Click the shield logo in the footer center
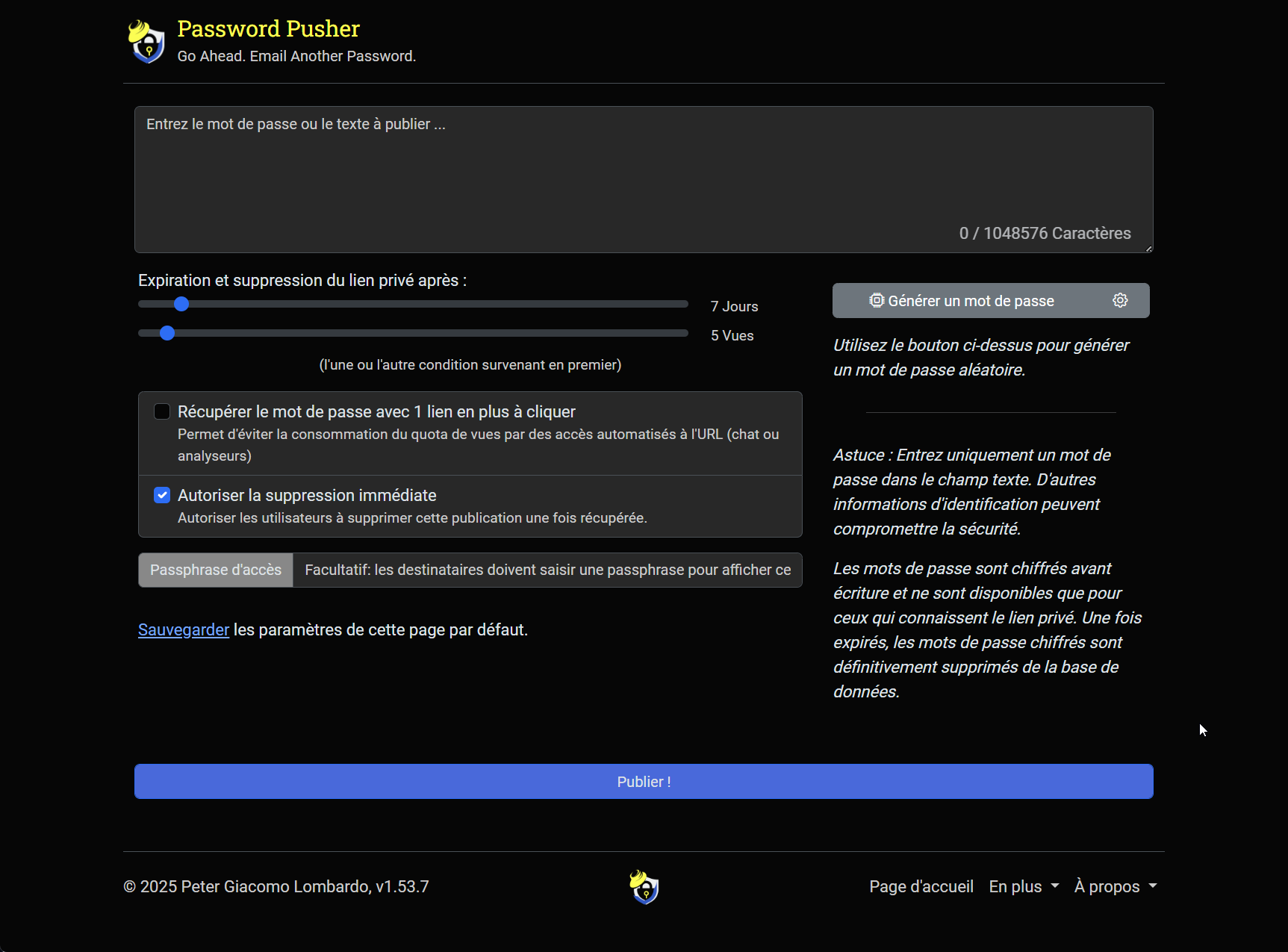The height and width of the screenshot is (952, 1288). (x=644, y=886)
